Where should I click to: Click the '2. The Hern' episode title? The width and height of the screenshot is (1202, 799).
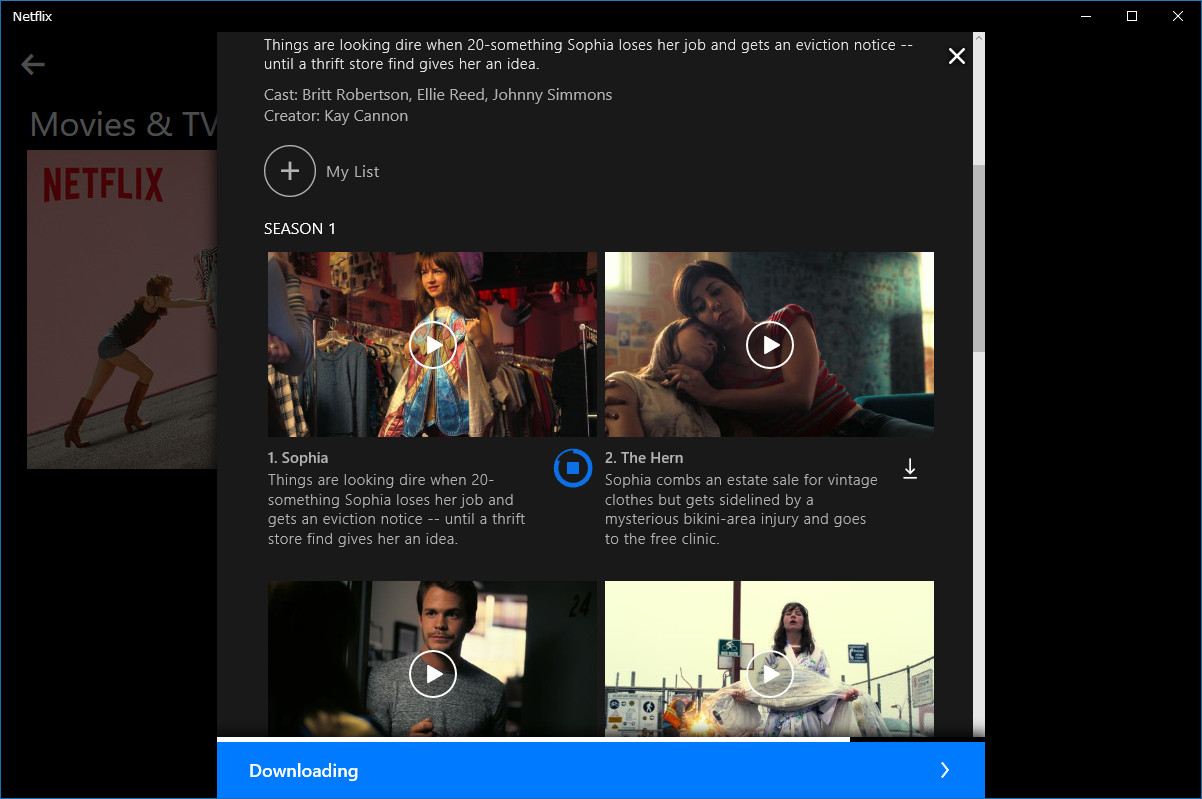[x=644, y=458]
